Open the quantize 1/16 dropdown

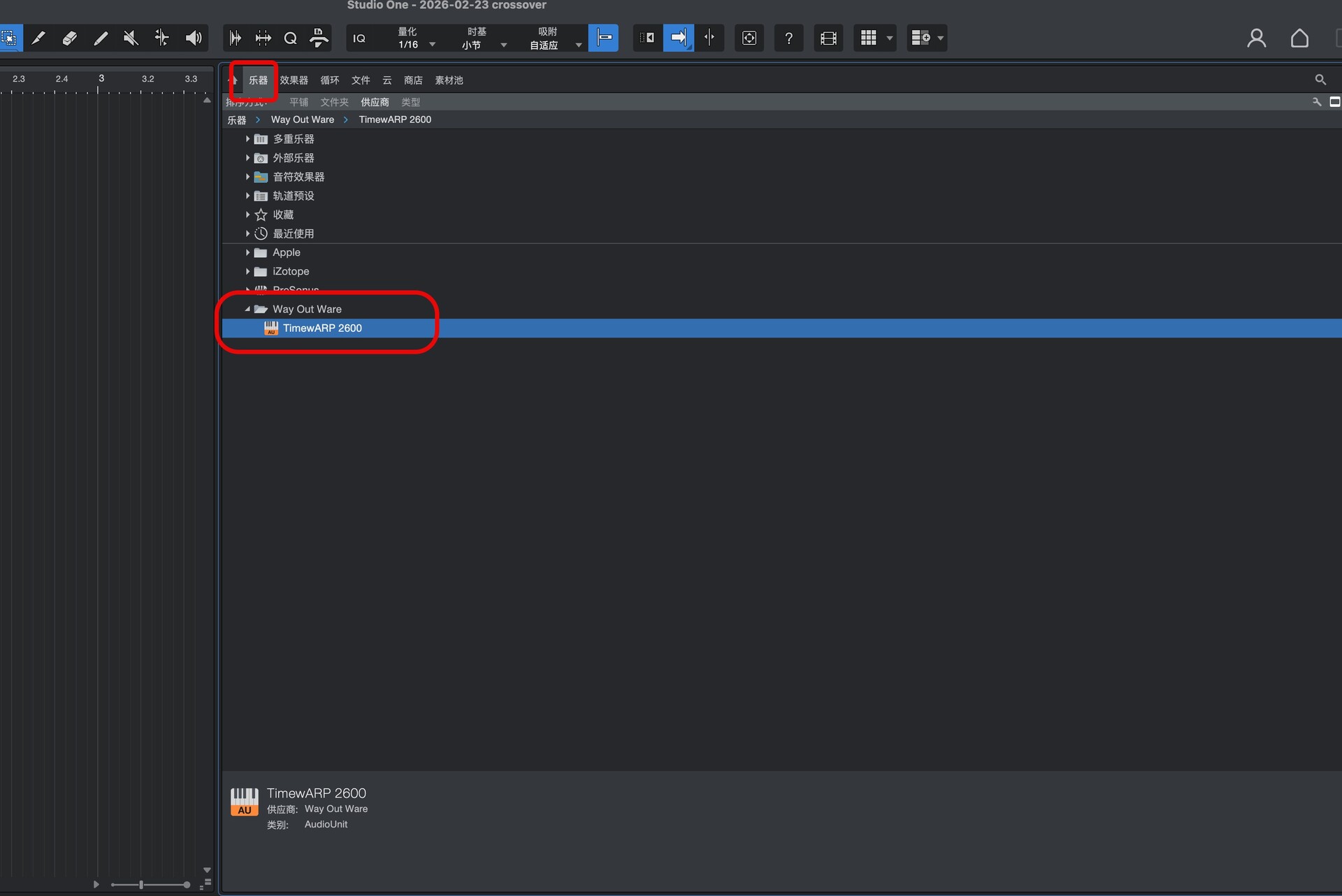pyautogui.click(x=417, y=43)
